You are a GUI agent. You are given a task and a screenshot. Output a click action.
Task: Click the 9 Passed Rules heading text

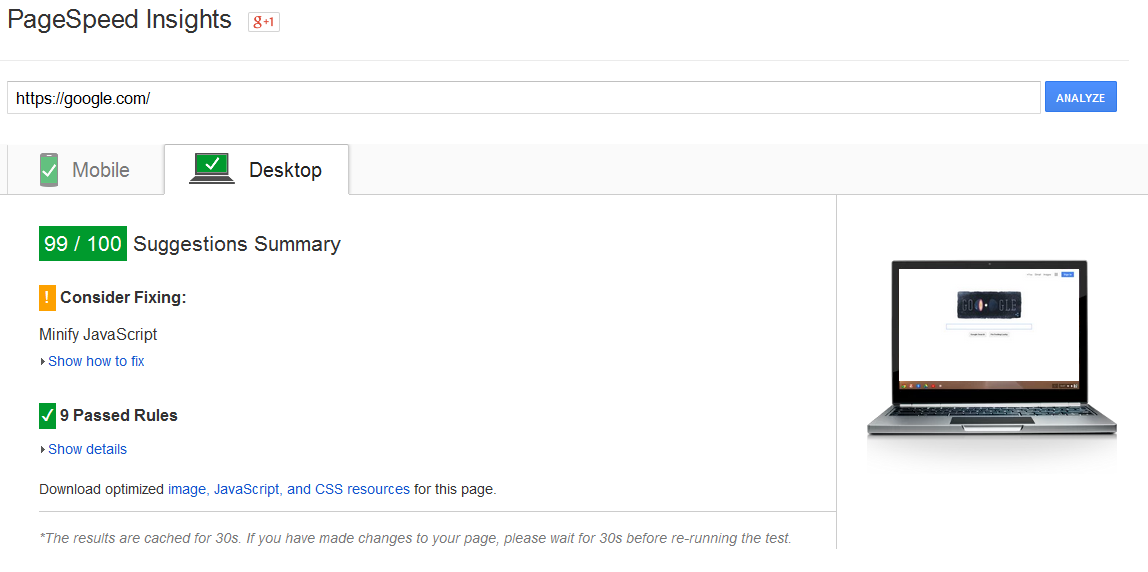pos(118,415)
